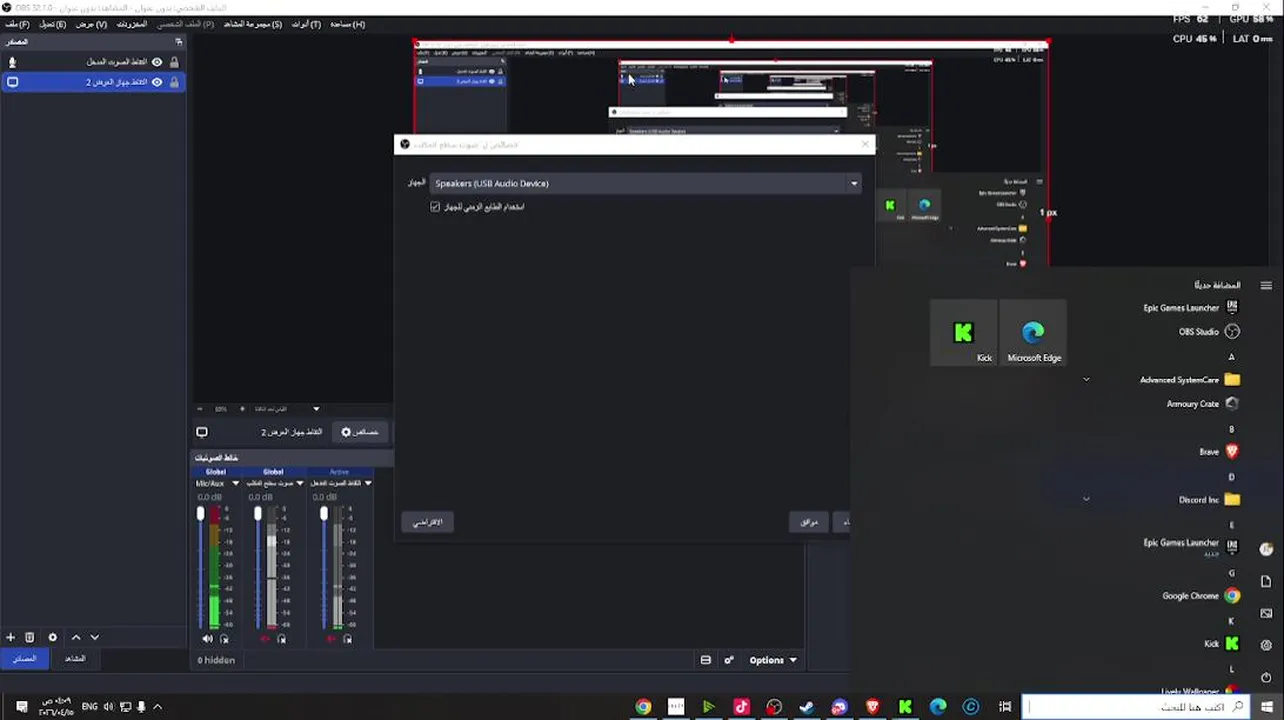
Task: Toggle lock on display capture 2 source
Action: coord(175,82)
